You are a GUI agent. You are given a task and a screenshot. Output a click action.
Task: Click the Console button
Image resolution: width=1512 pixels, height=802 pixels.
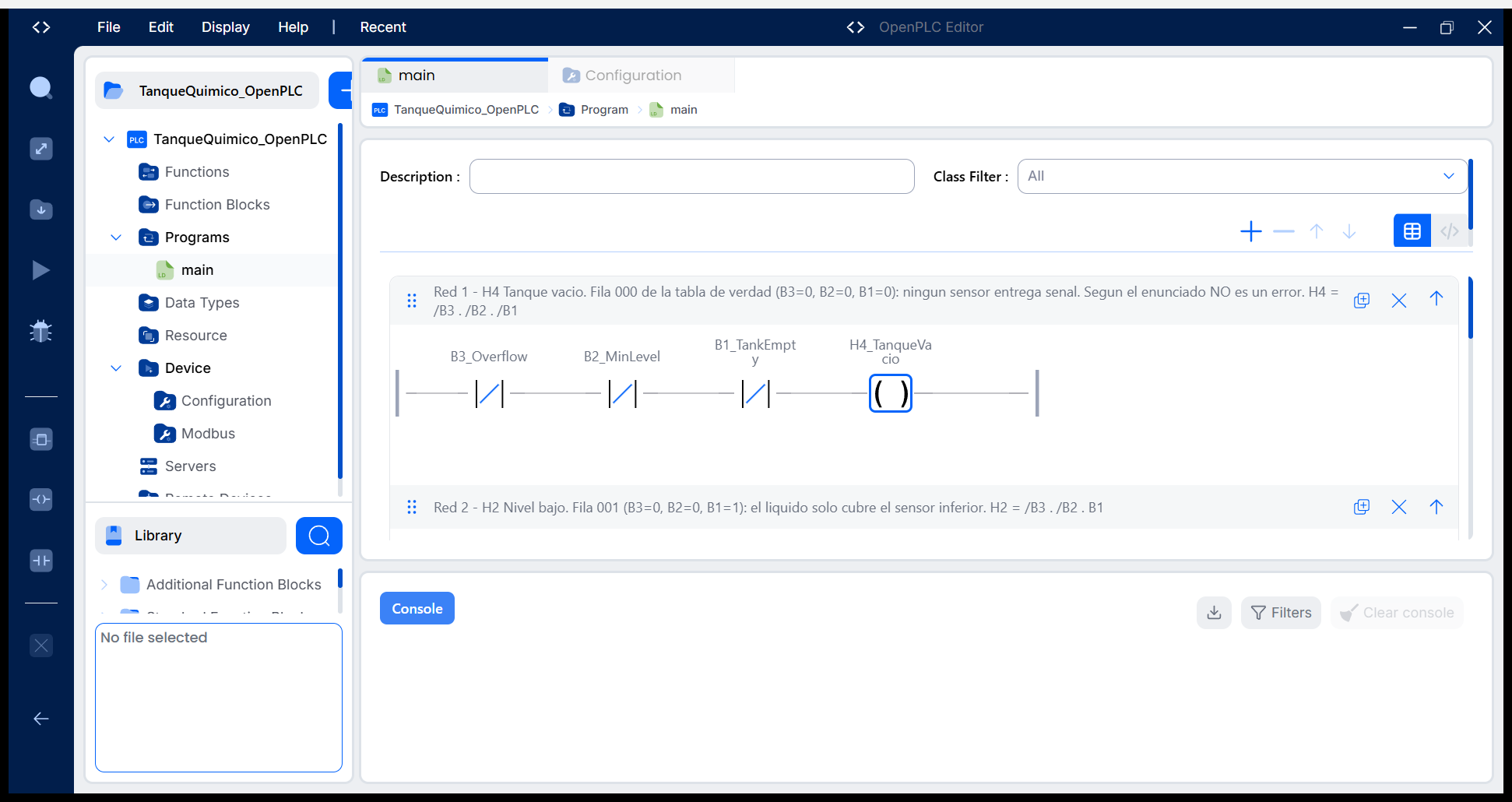pos(417,609)
